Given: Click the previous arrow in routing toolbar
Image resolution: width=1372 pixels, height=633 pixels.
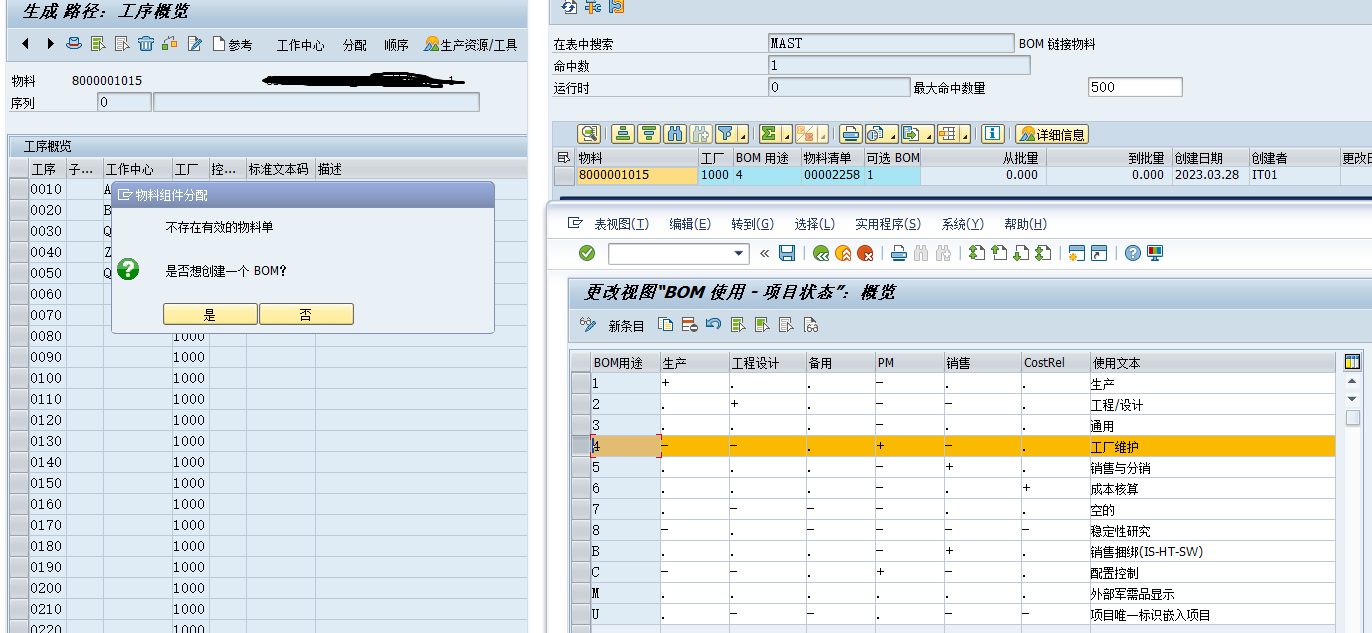Looking at the screenshot, I should pyautogui.click(x=25, y=44).
